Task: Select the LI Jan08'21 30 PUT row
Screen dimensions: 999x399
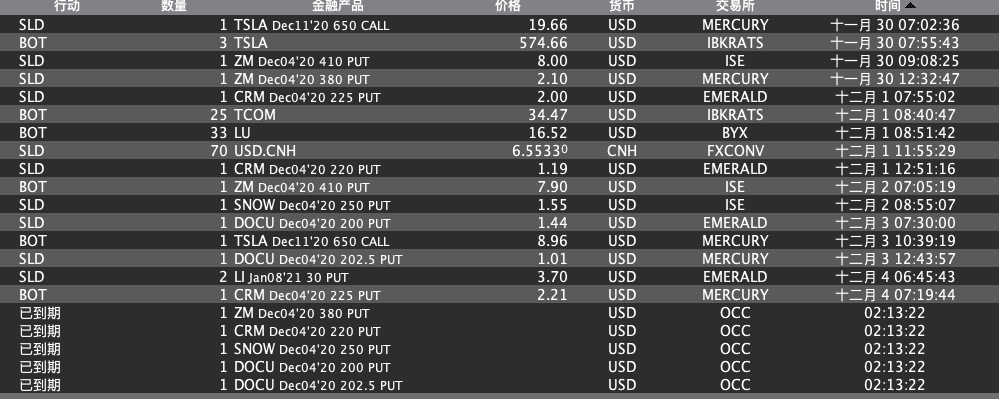Action: [x=500, y=277]
